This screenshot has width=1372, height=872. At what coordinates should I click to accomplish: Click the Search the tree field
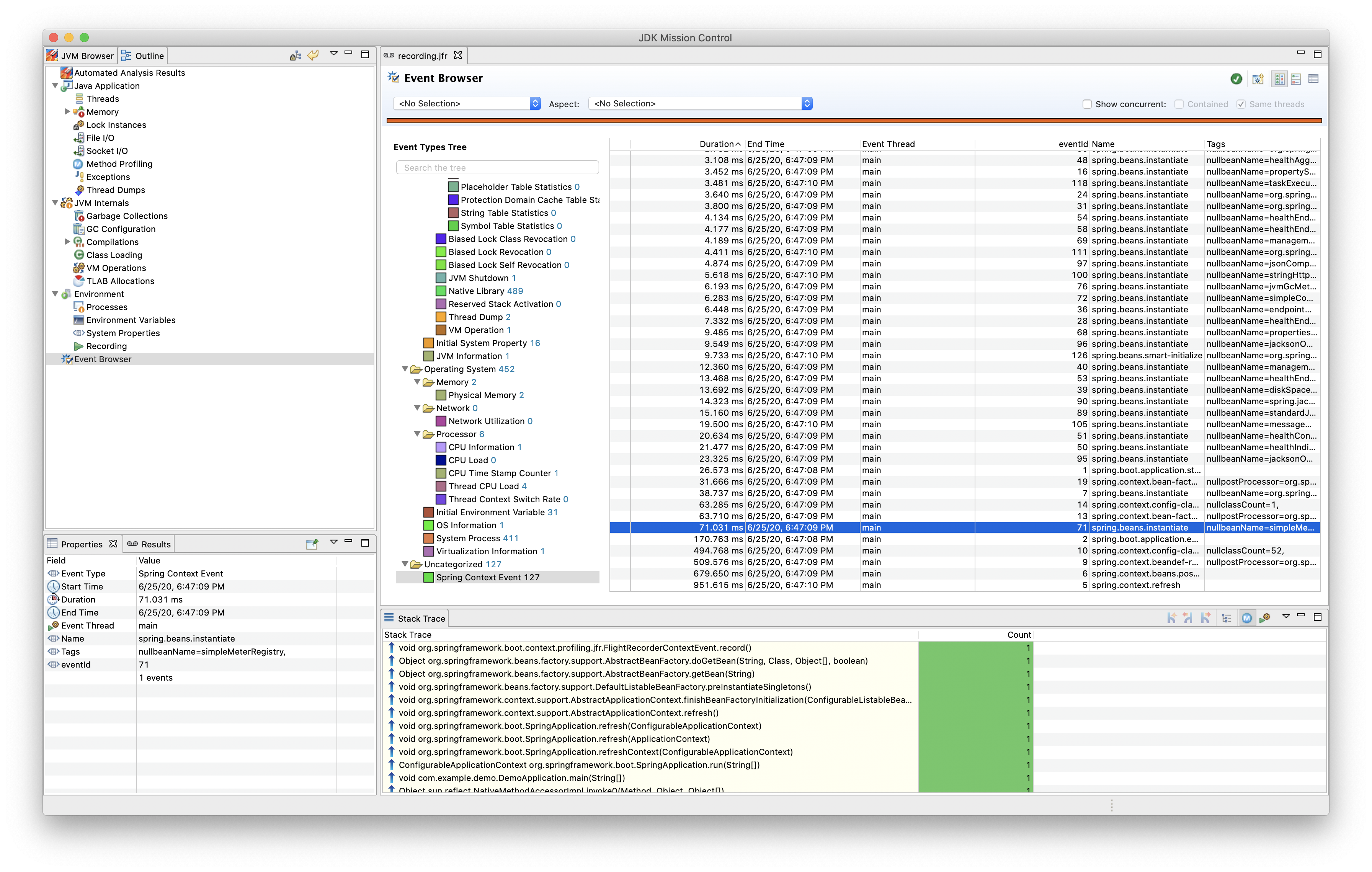(497, 167)
